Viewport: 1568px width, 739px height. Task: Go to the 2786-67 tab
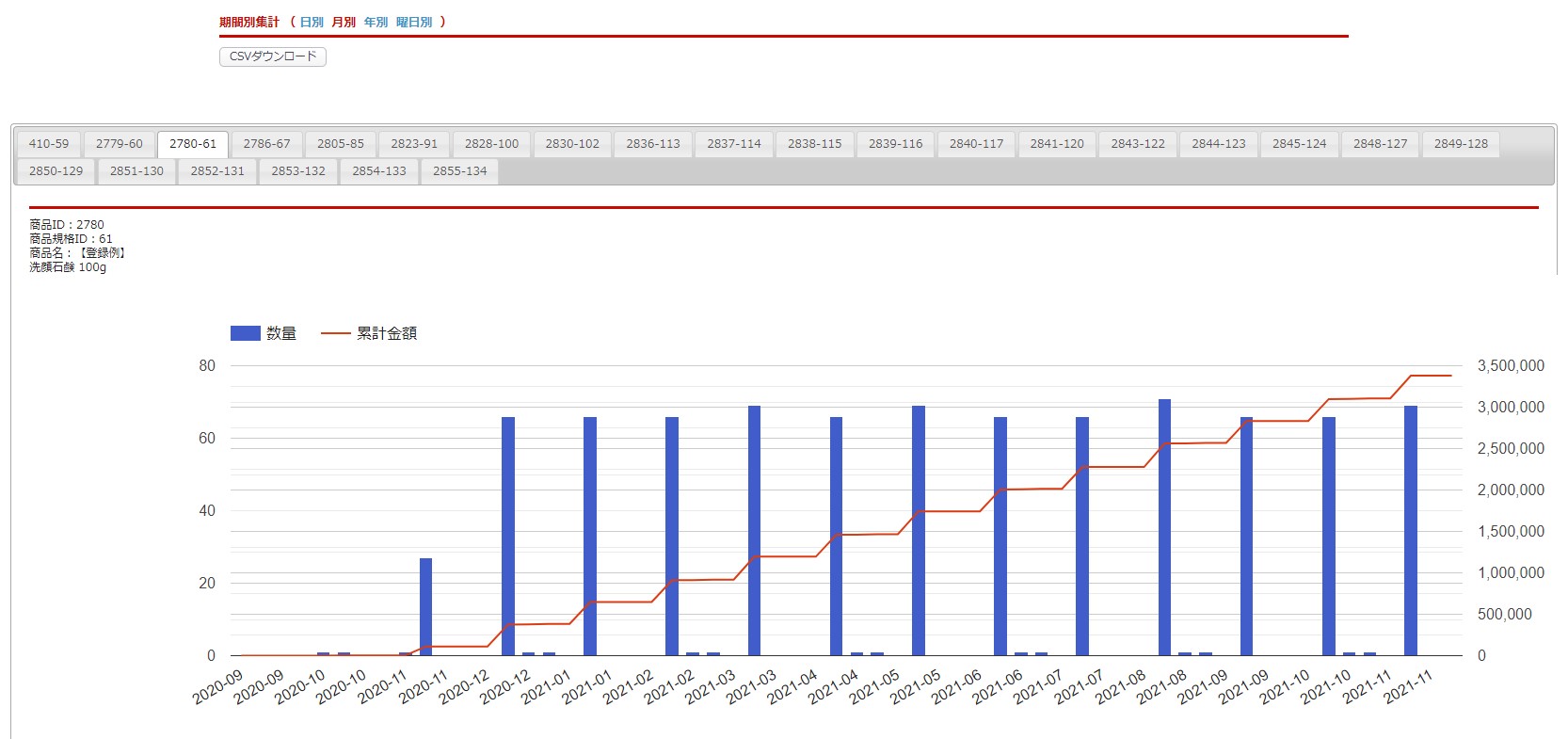266,144
